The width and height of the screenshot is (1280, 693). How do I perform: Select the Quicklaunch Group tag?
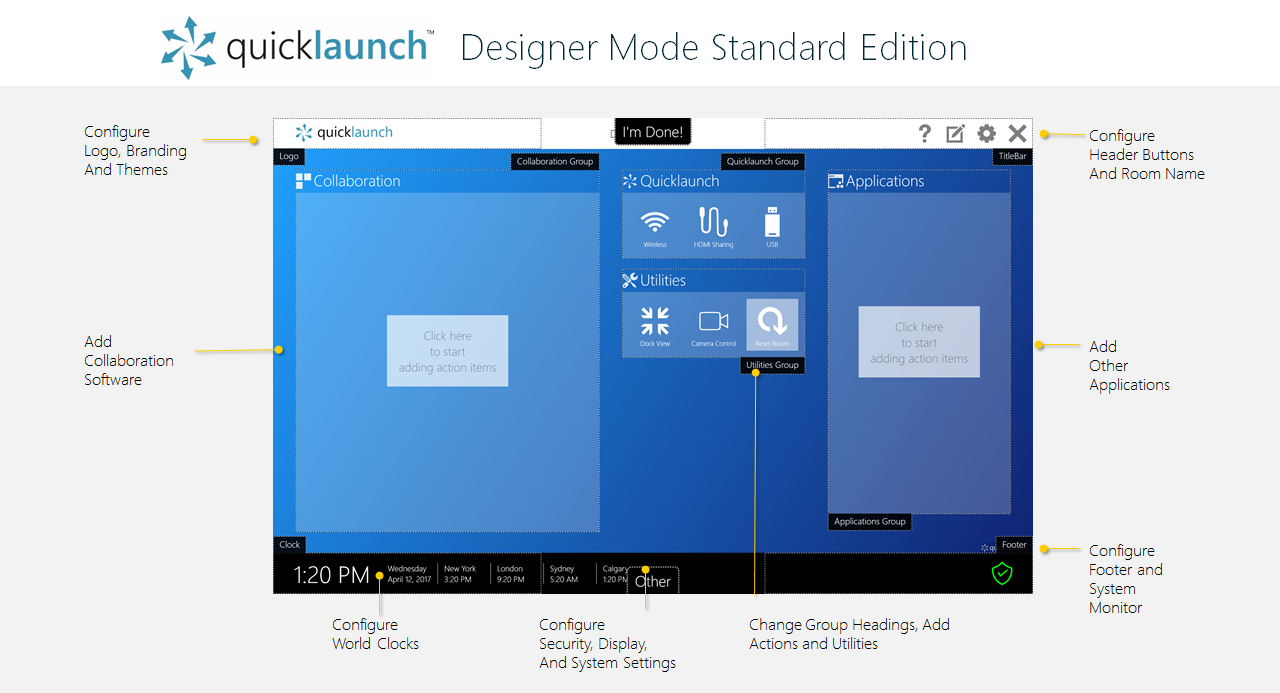click(763, 161)
